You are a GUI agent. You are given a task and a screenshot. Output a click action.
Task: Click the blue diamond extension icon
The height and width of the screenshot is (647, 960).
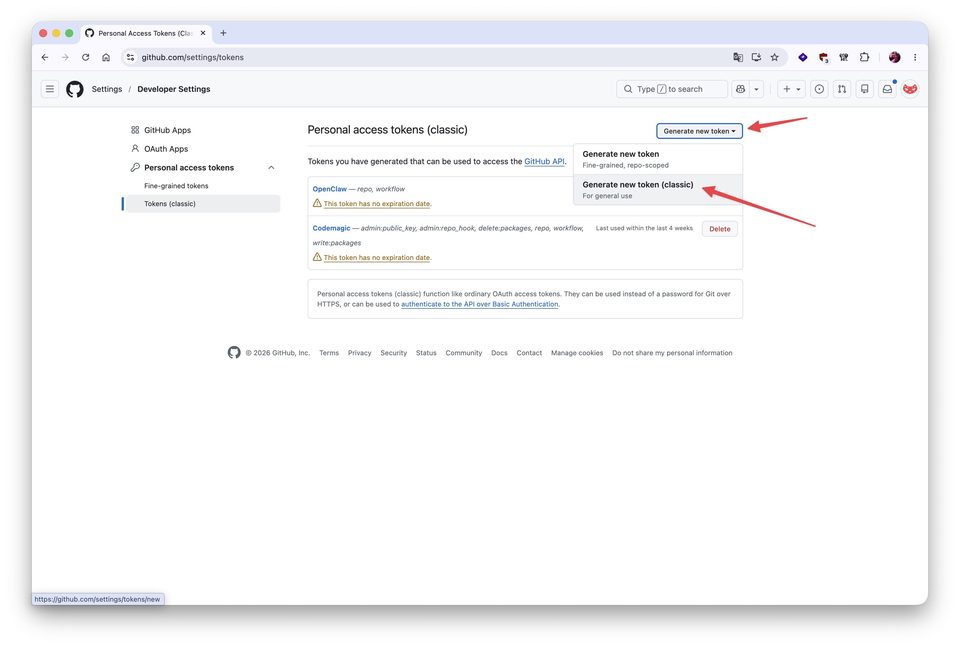[x=803, y=57]
